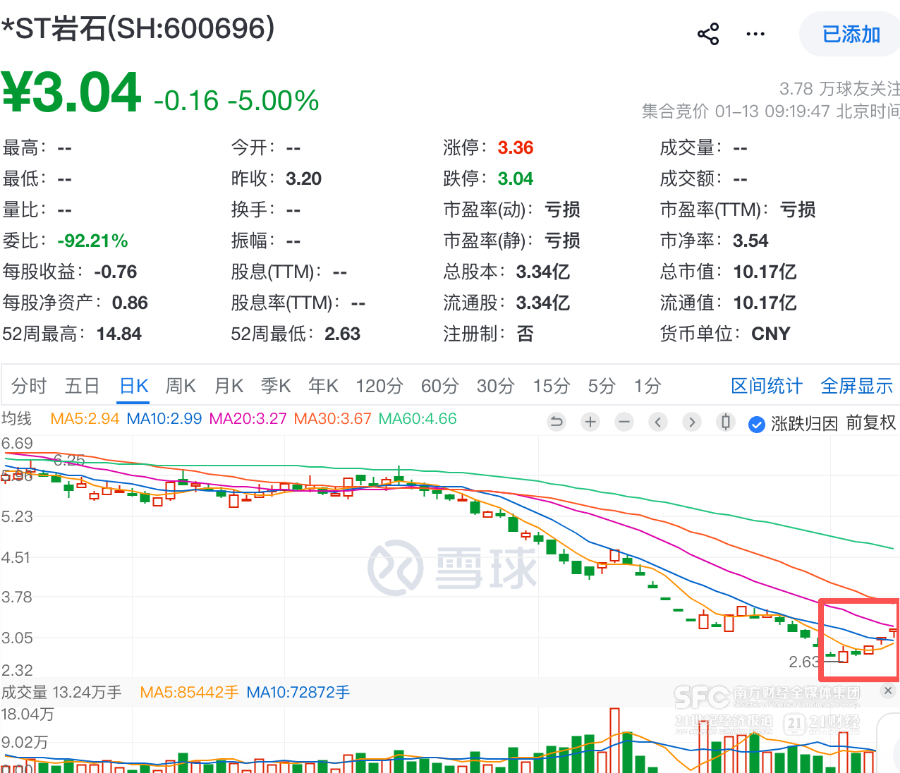Switch to the 60分 tab
Image resolution: width=900 pixels, height=773 pixels.
[438, 386]
